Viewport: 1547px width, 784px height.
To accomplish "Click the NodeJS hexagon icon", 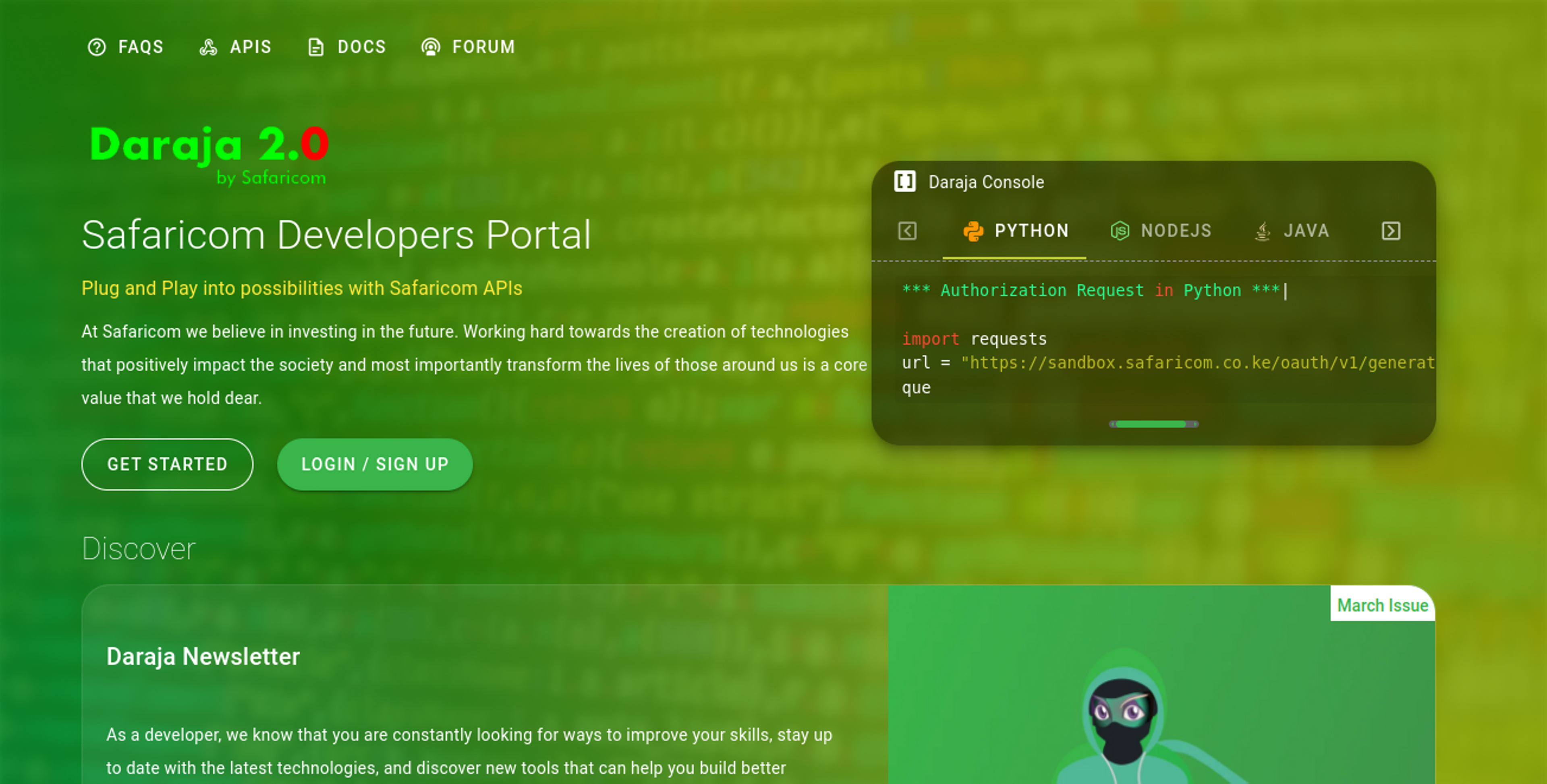I will point(1120,231).
